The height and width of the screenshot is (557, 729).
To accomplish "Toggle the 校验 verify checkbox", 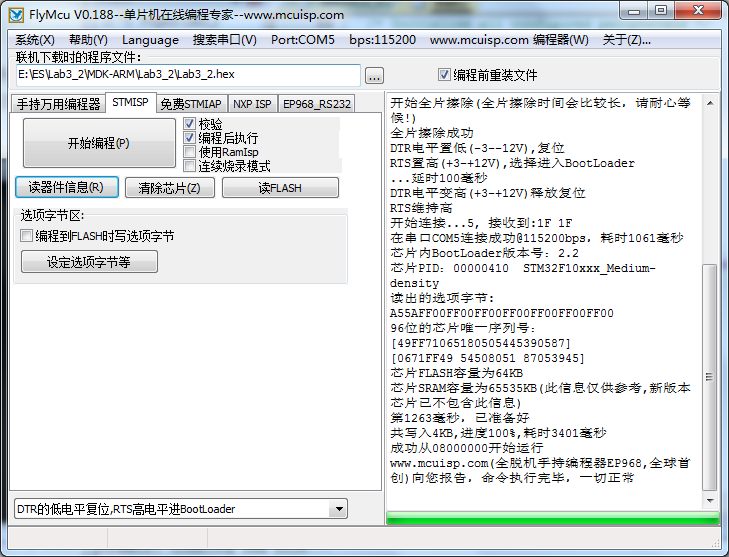I will click(189, 124).
